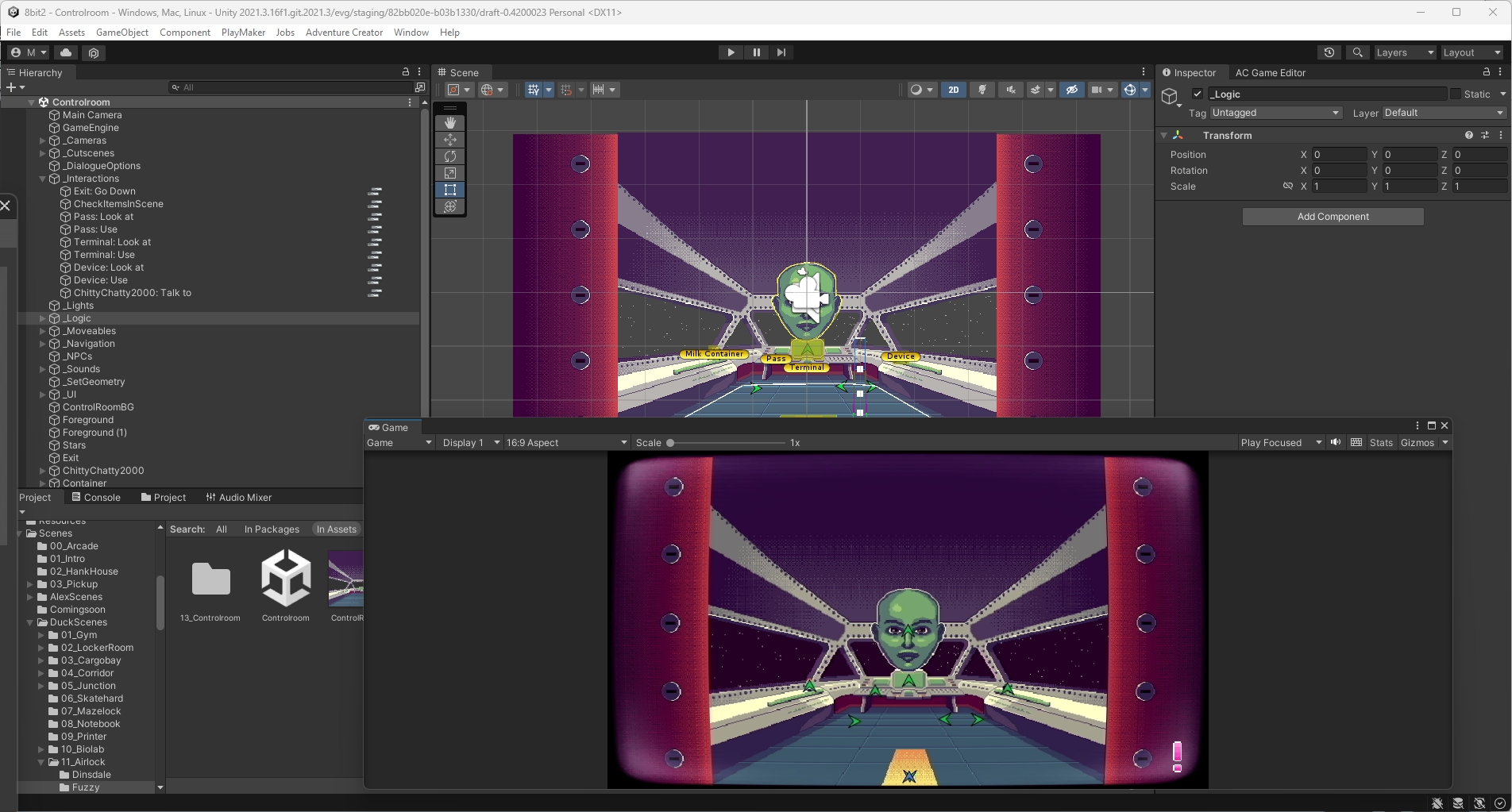Image resolution: width=1512 pixels, height=812 pixels.
Task: Select the Hand view tool
Action: click(x=450, y=123)
